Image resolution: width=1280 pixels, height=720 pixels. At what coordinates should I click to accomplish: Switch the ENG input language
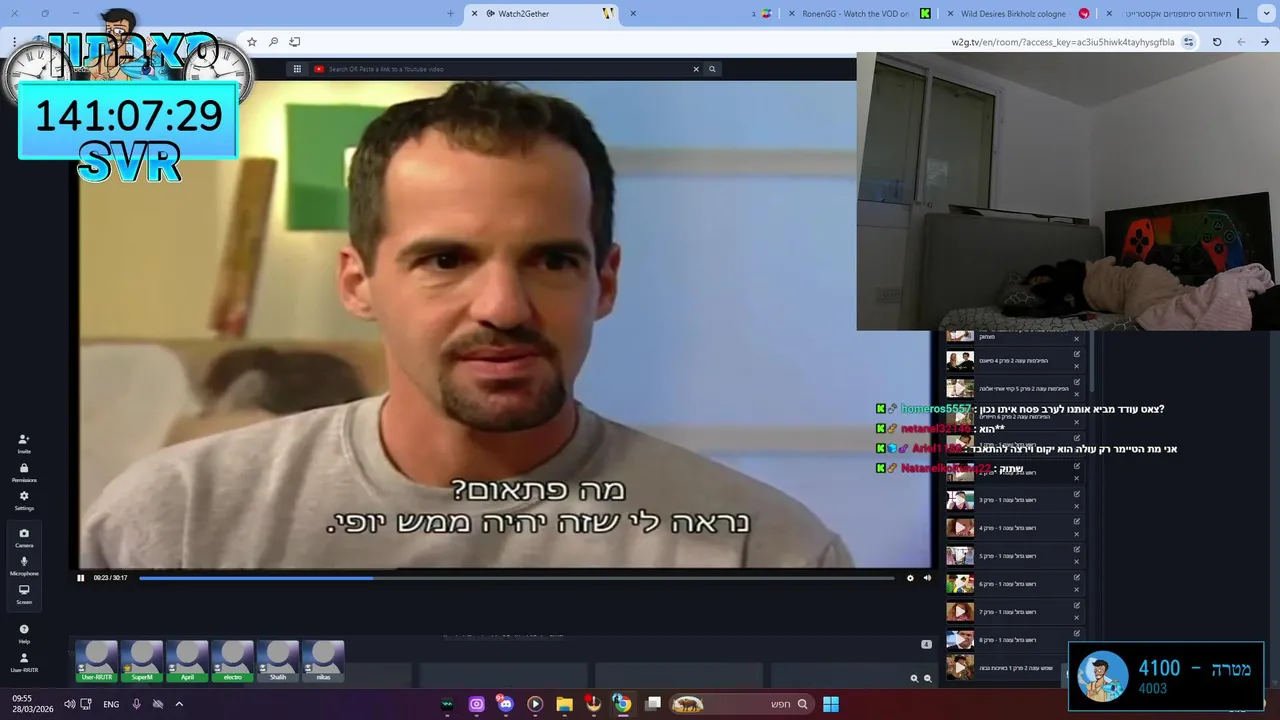(x=111, y=704)
